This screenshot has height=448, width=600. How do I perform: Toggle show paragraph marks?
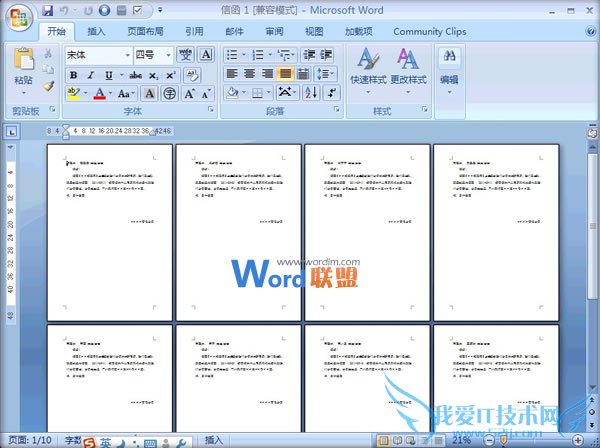click(x=331, y=93)
